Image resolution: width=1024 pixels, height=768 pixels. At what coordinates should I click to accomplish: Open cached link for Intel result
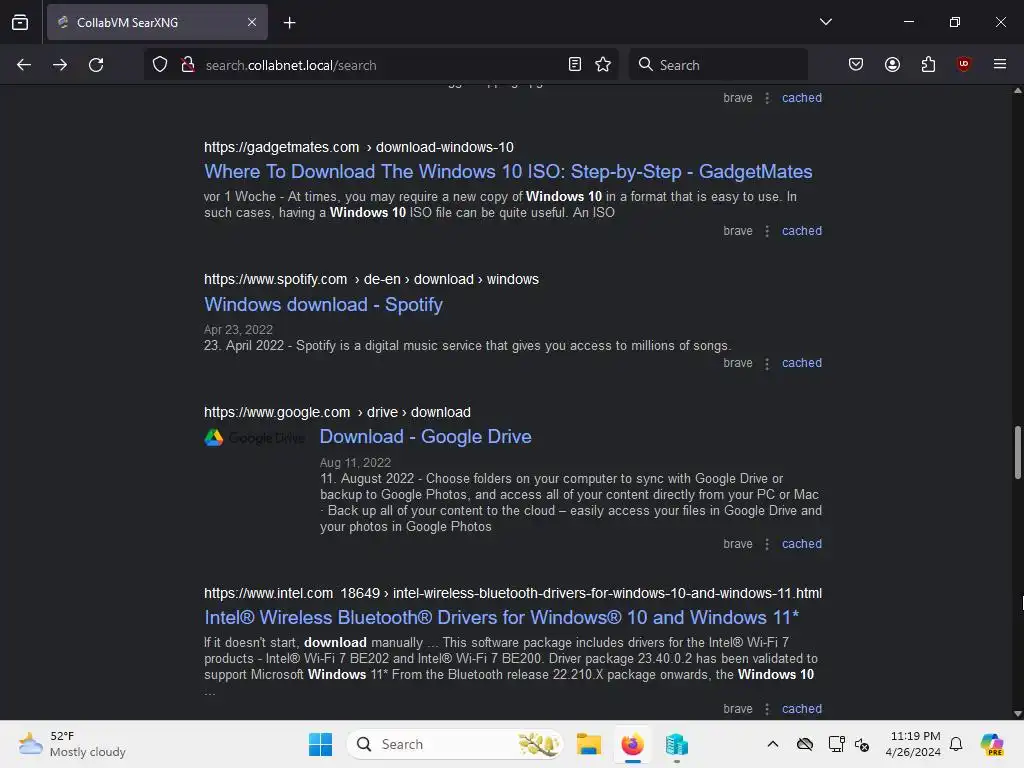[x=802, y=709]
